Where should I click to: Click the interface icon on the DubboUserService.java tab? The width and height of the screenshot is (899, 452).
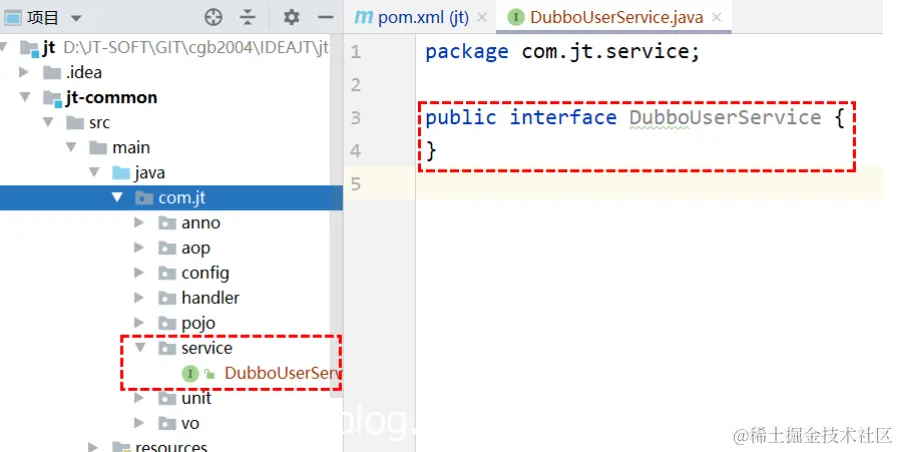pyautogui.click(x=516, y=17)
